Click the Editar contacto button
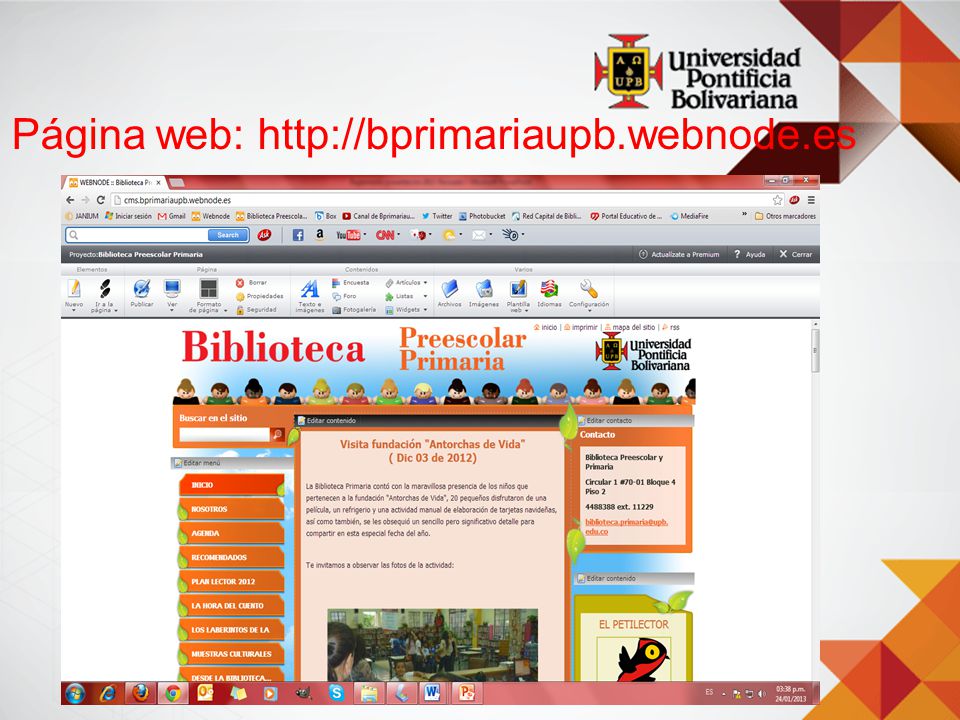Image resolution: width=960 pixels, height=720 pixels. 604,421
